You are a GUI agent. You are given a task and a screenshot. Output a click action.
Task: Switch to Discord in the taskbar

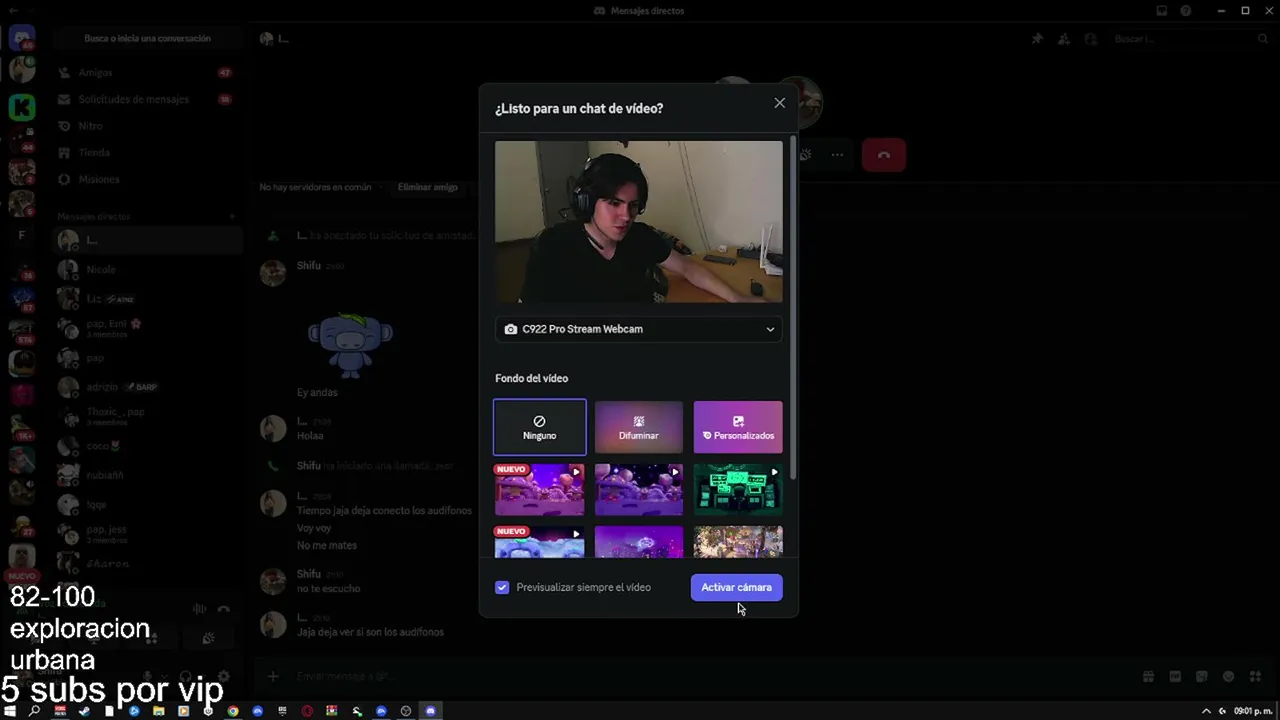(x=431, y=711)
